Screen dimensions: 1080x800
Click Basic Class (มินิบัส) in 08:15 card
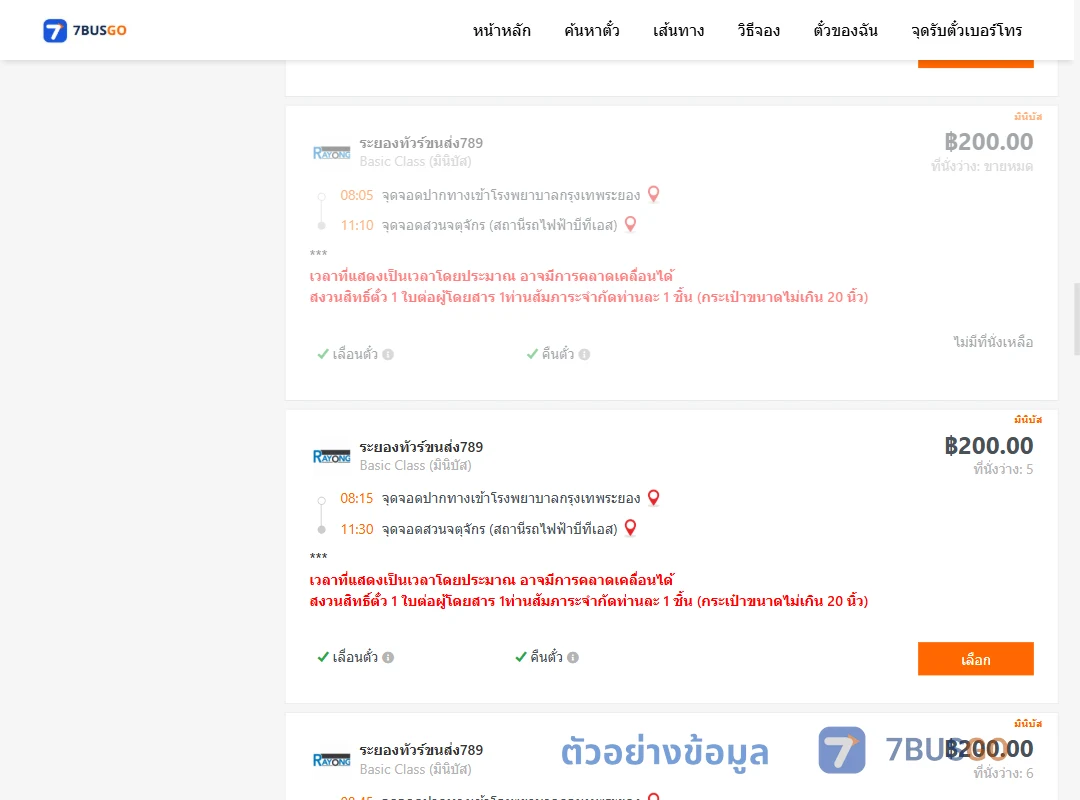click(415, 465)
